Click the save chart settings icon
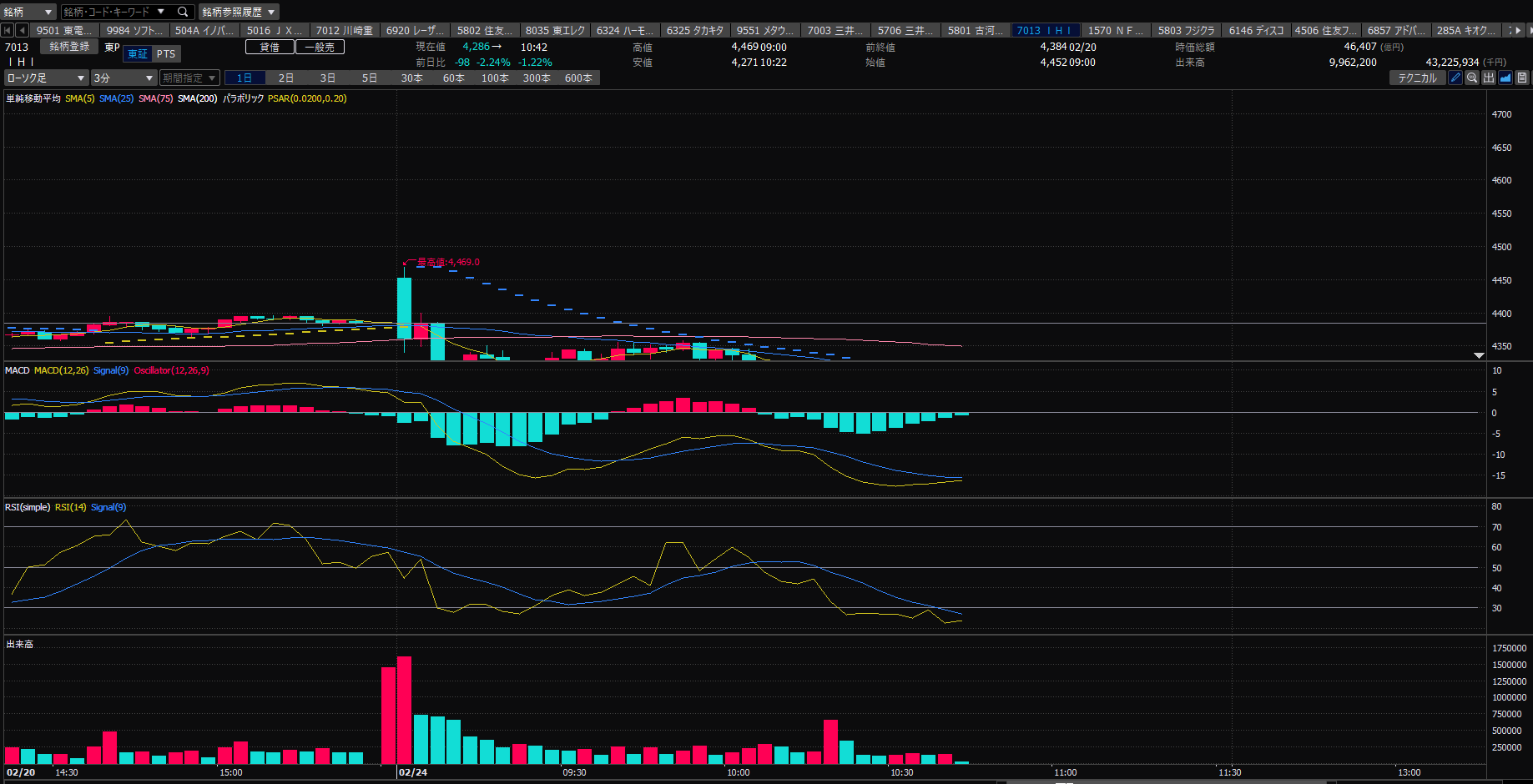 (1522, 78)
